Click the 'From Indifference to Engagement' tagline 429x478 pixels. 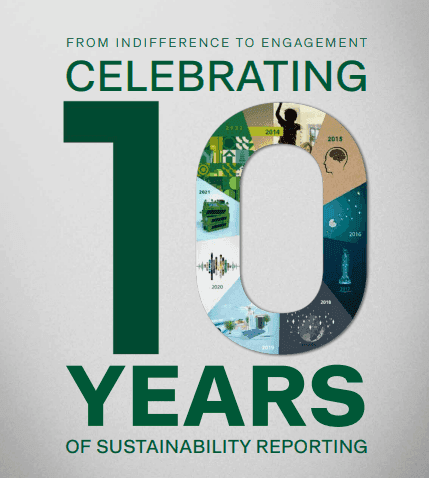point(217,43)
